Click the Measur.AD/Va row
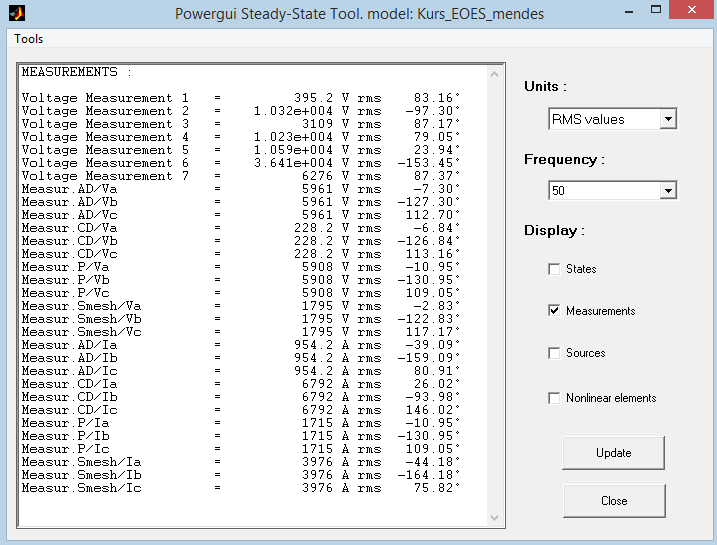This screenshot has height=545, width=717. 241,189
